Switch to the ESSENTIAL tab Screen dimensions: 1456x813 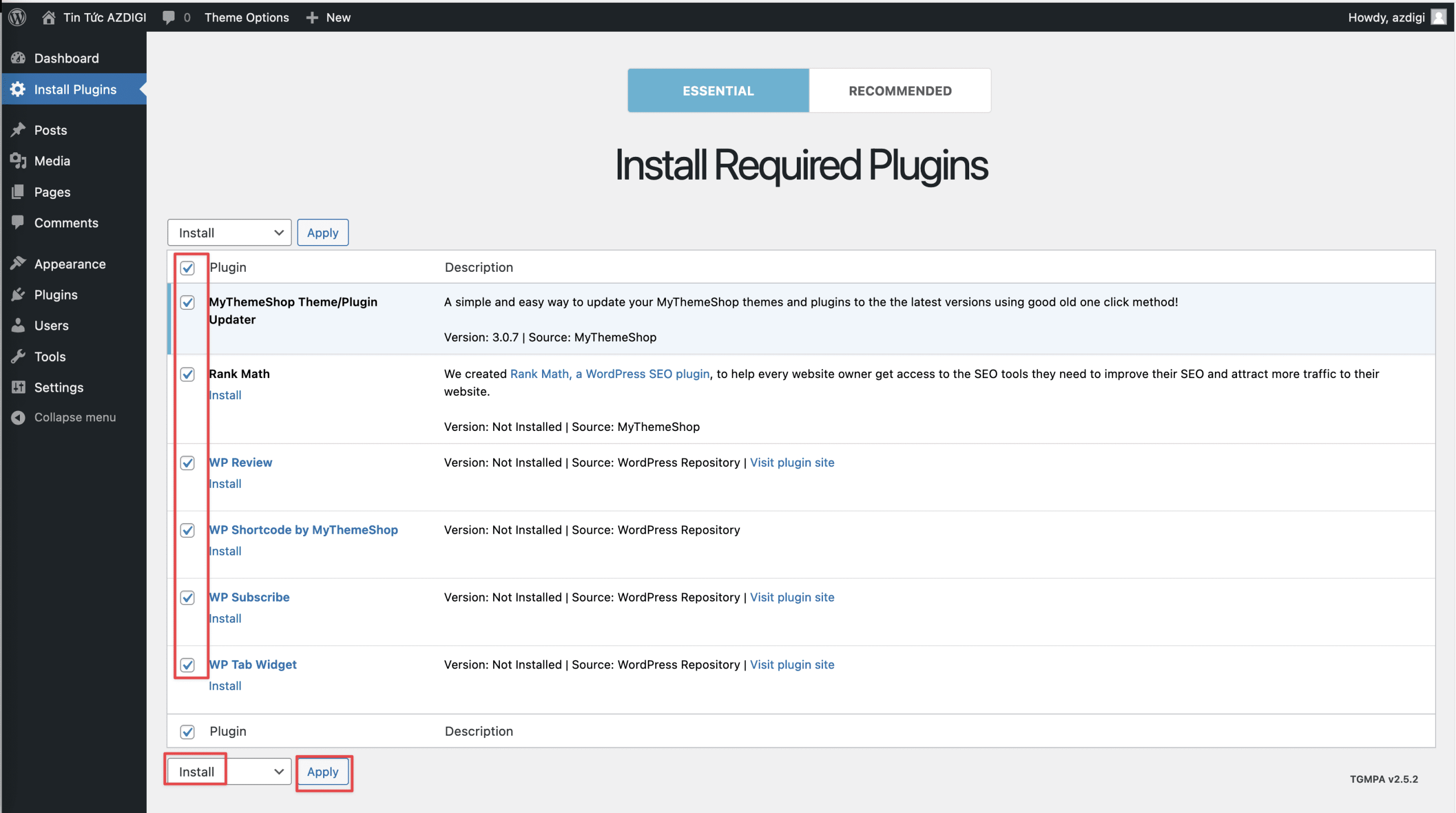tap(718, 90)
